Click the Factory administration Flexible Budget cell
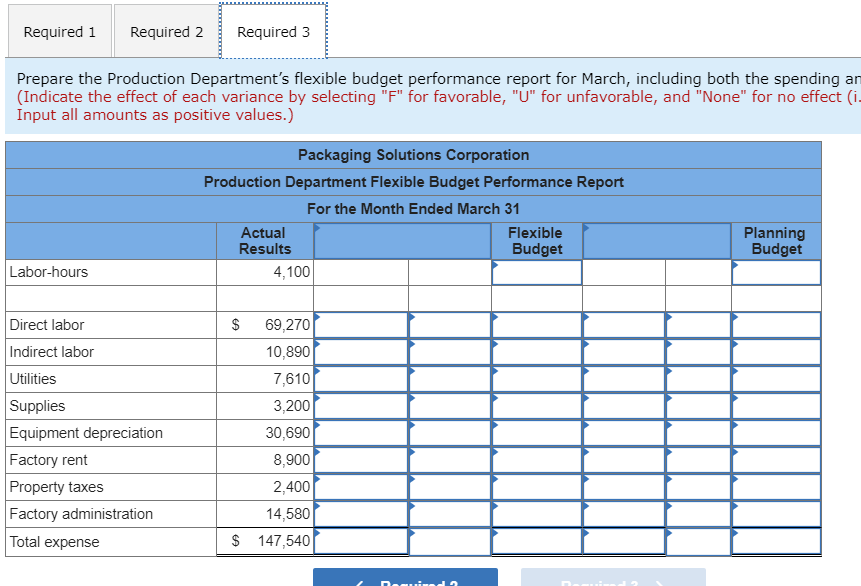Screen dimensions: 861x586 coord(536,514)
